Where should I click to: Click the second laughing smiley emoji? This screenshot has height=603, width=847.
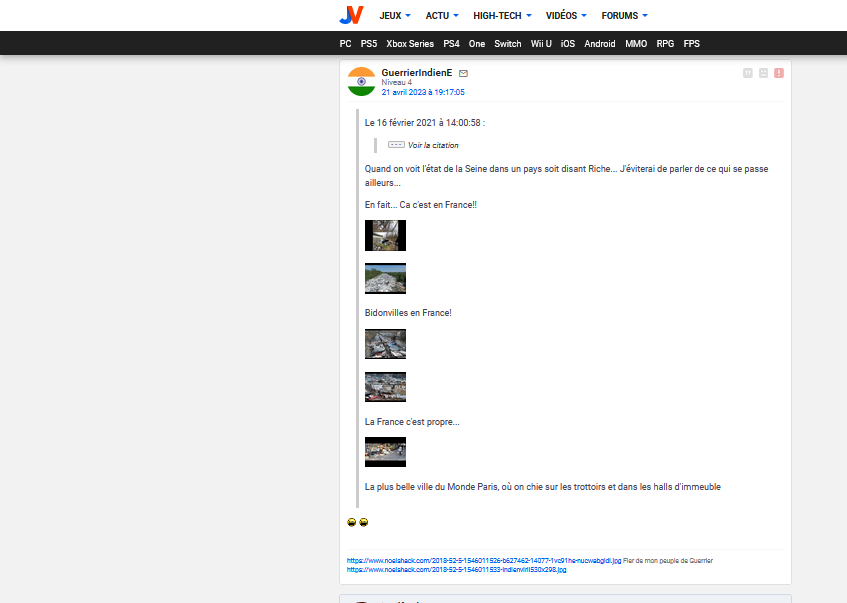tap(364, 522)
